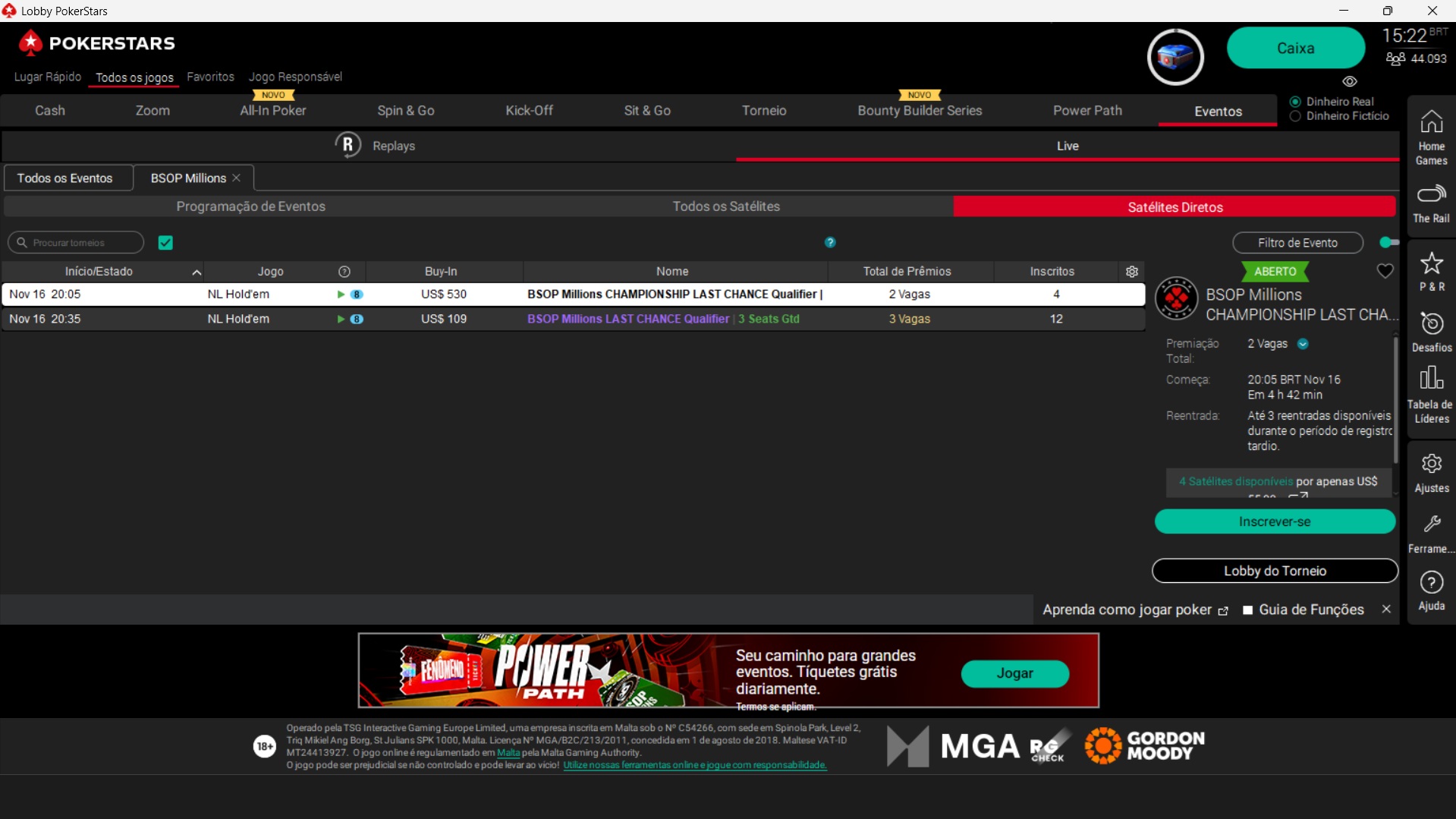Dismiss the Guia de Funções bar
The image size is (1456, 819).
click(x=1385, y=610)
